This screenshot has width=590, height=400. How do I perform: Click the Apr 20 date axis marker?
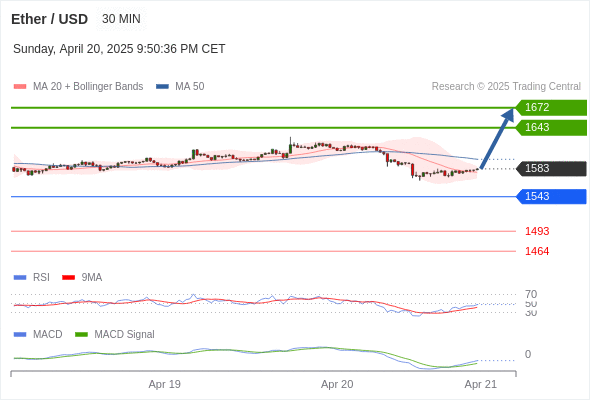click(x=337, y=384)
